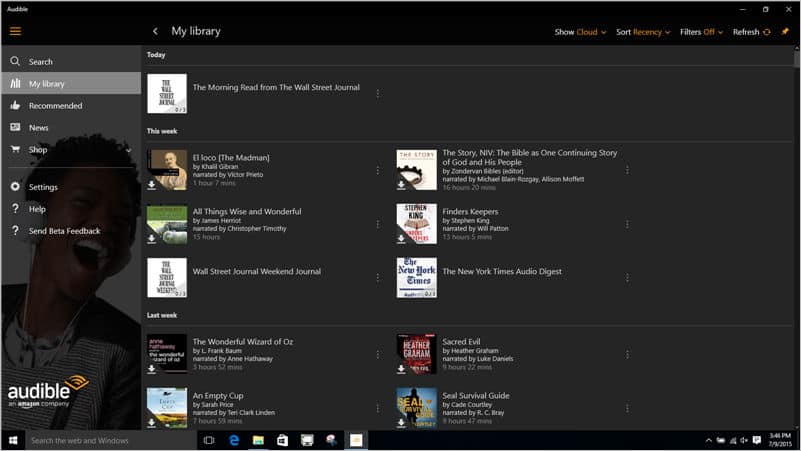Open more options for Sacred Evil
The height and width of the screenshot is (451, 801).
[627, 354]
